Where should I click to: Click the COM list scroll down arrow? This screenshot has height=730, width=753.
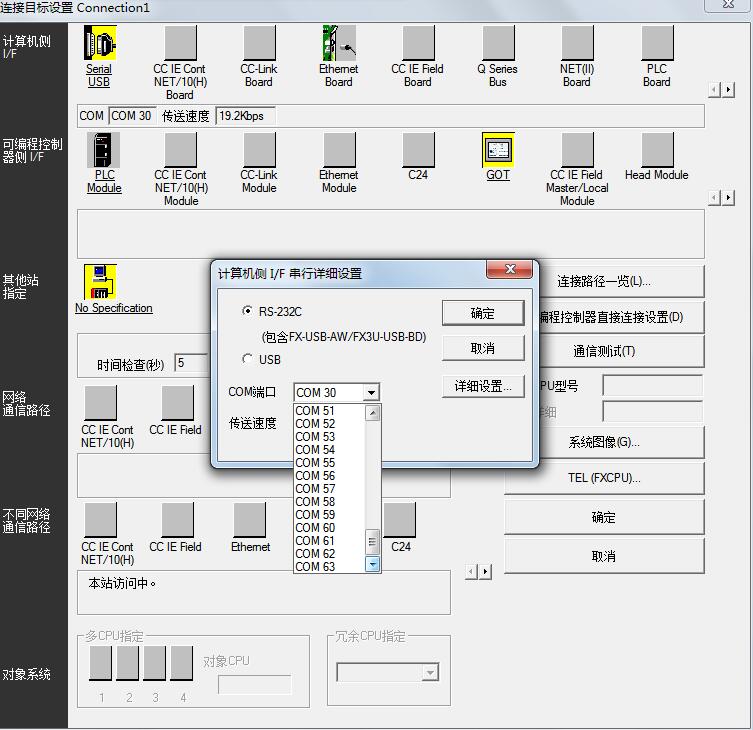coord(373,565)
